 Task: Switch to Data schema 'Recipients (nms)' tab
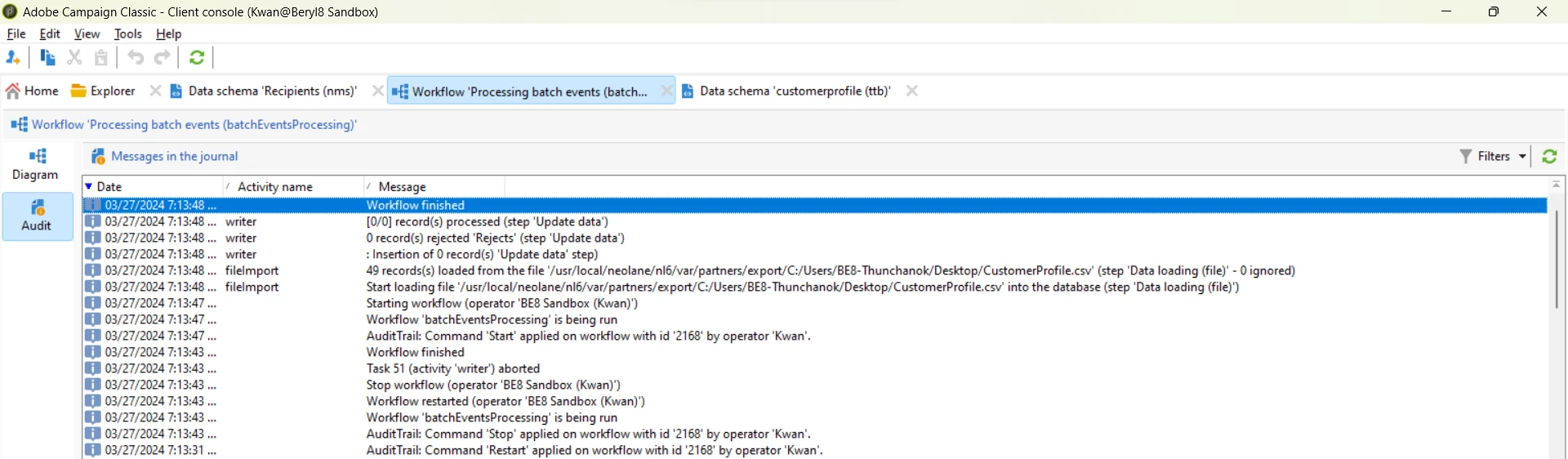tap(265, 91)
